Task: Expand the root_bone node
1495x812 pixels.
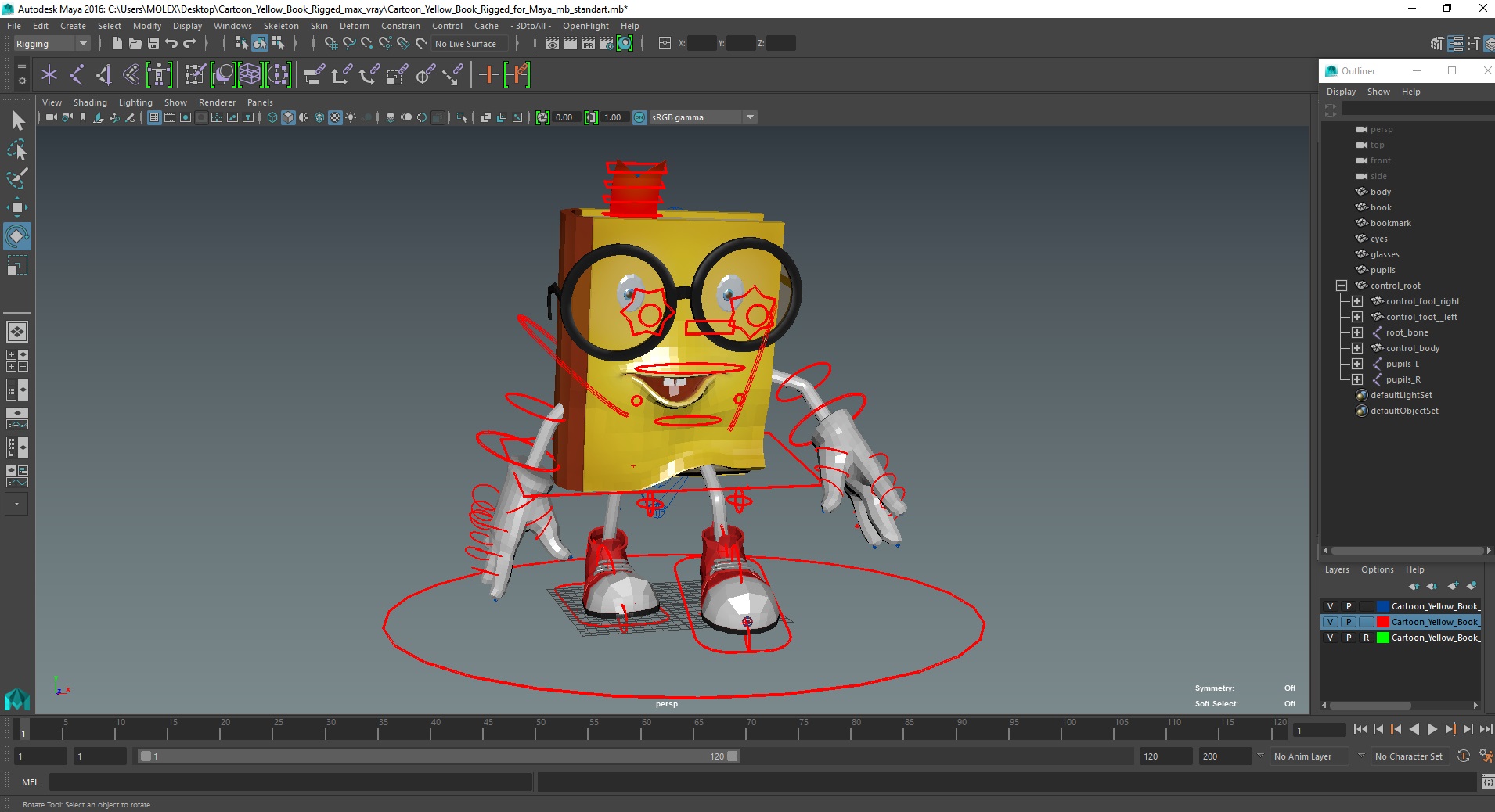Action: (1357, 332)
